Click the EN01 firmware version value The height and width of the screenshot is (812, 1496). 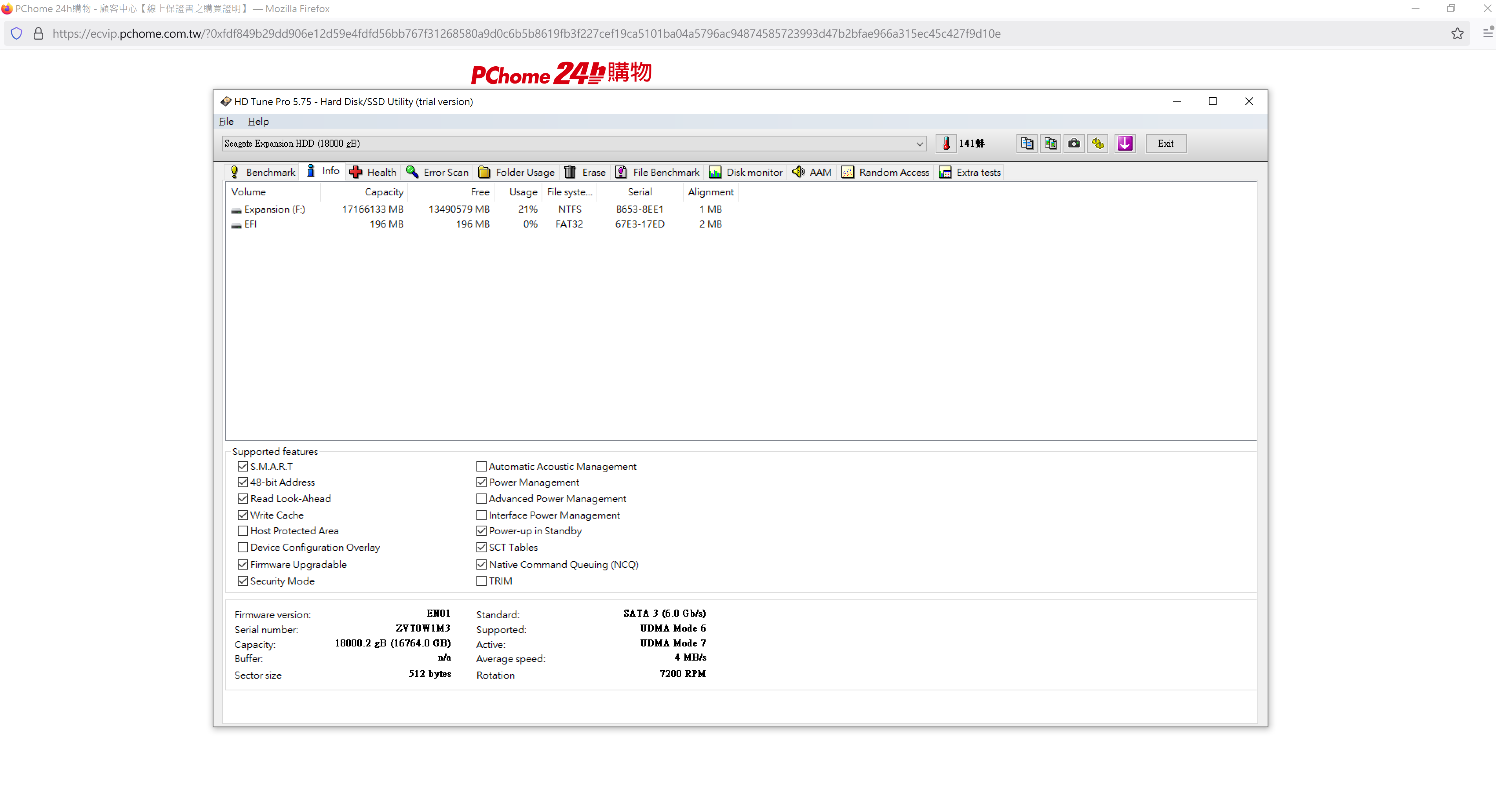click(x=438, y=613)
